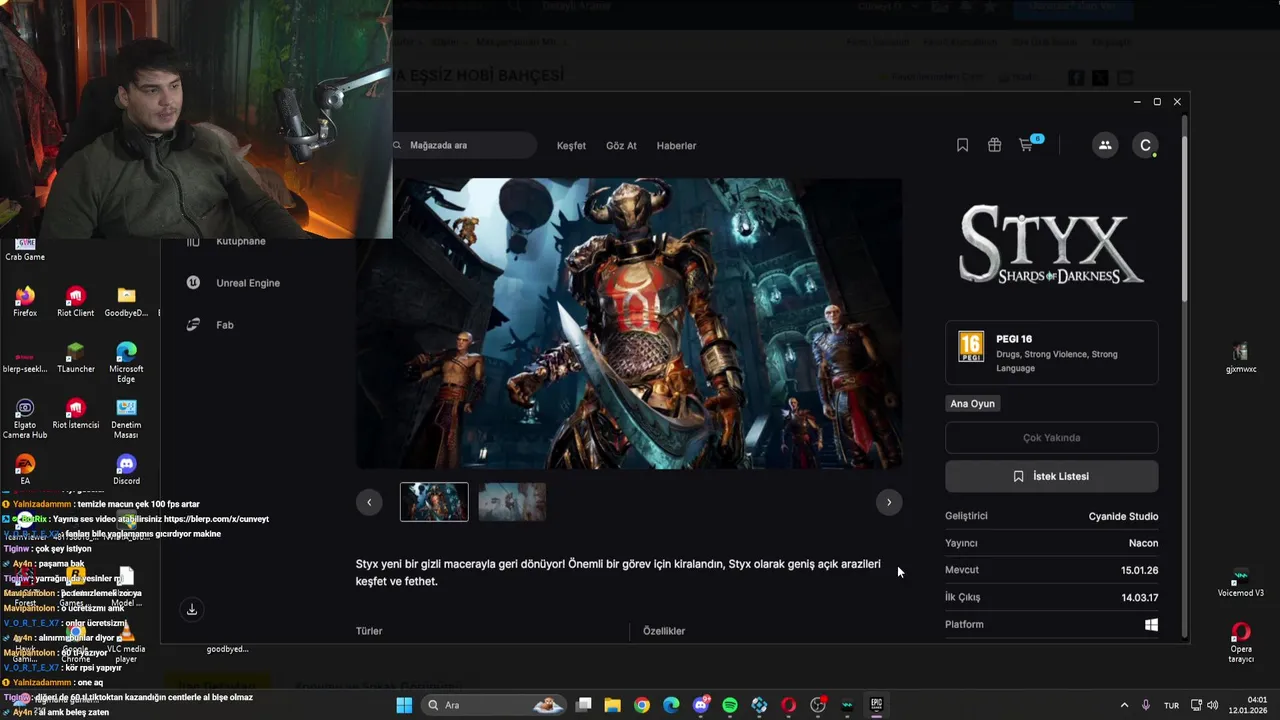Open the Elgato Camera Hub shortcut
1280x720 pixels.
tap(25, 418)
